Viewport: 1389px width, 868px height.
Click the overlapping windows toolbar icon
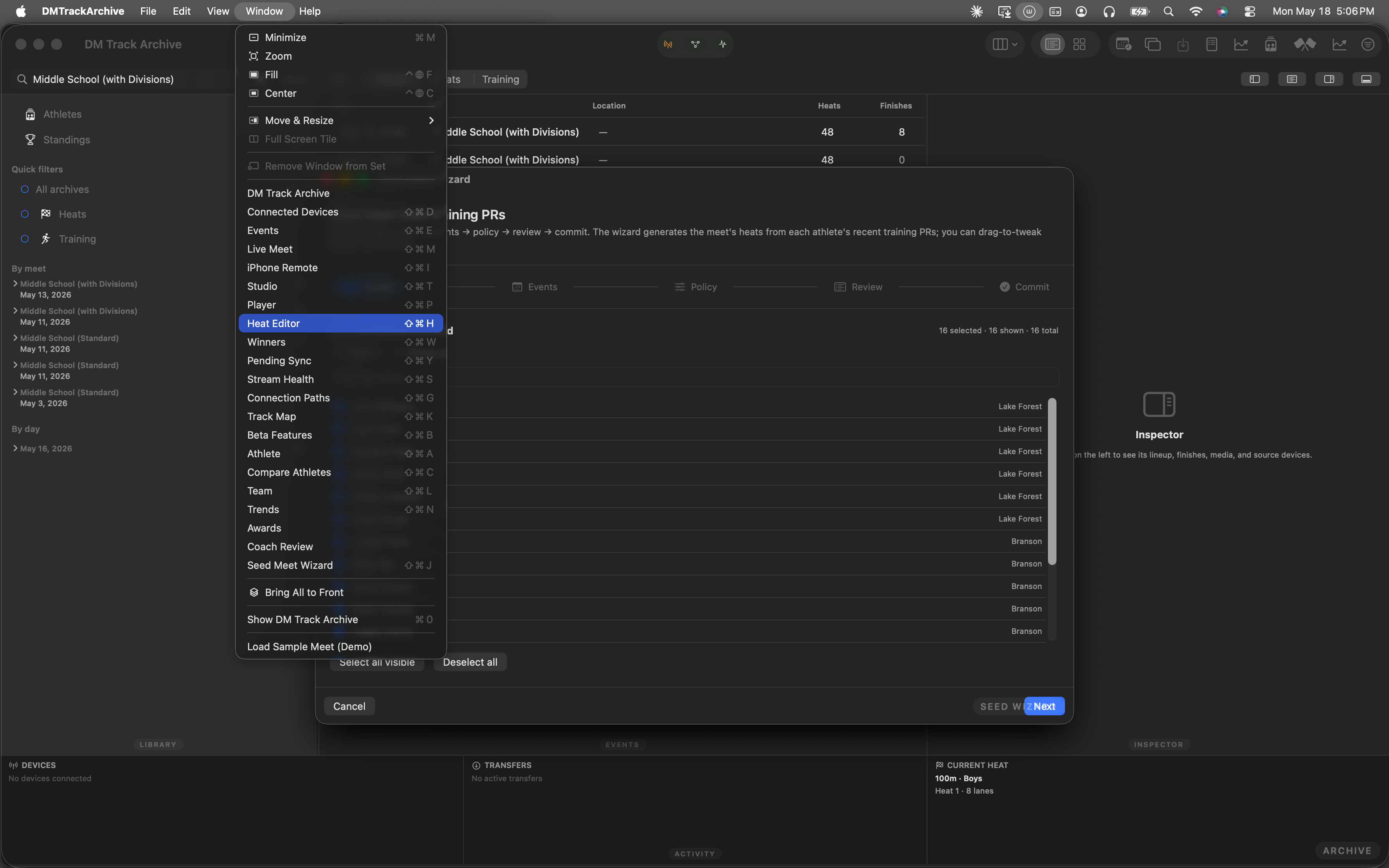pos(1153,44)
